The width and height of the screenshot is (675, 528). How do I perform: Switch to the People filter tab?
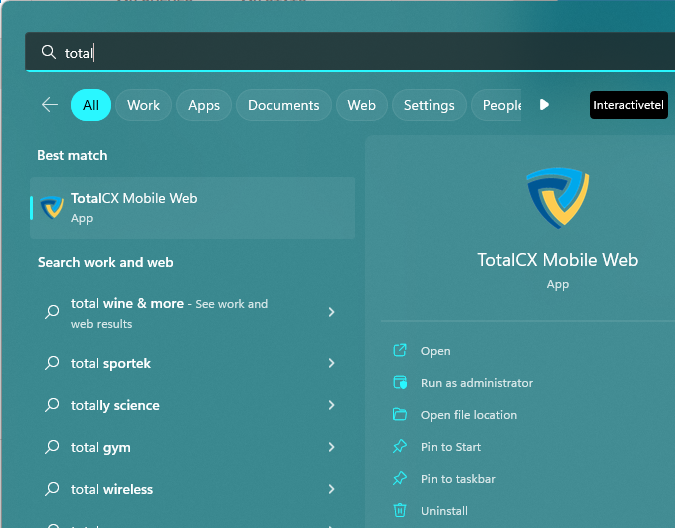[x=496, y=105]
